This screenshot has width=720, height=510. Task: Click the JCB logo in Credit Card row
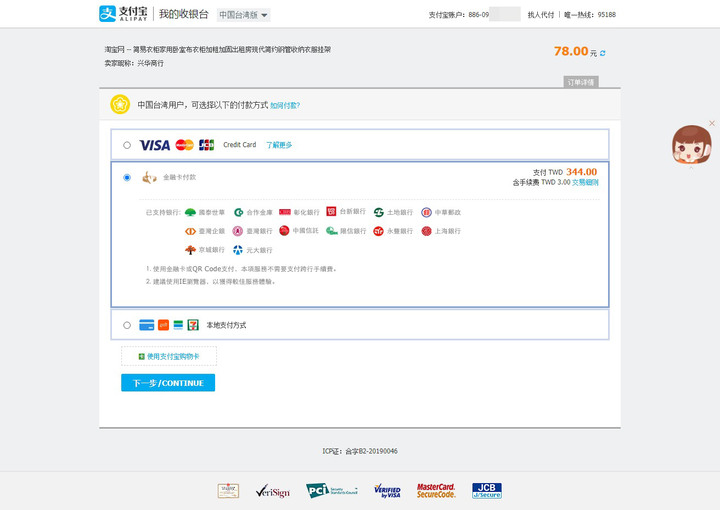click(206, 145)
